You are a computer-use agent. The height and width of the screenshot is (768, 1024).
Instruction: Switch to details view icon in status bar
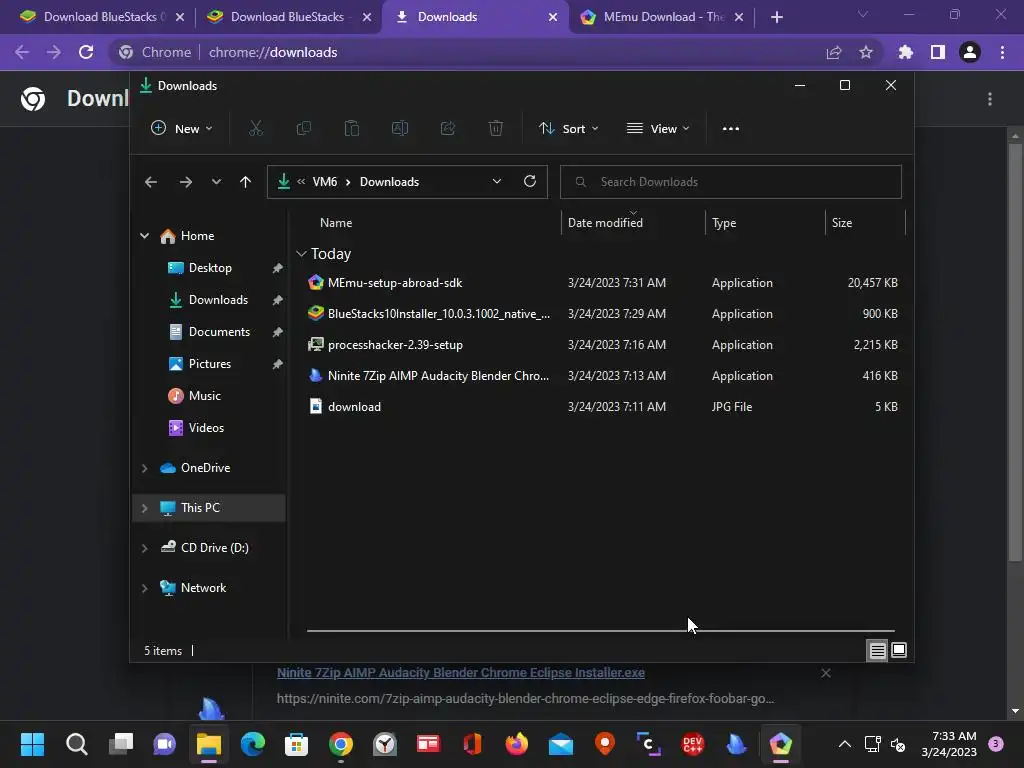click(877, 650)
